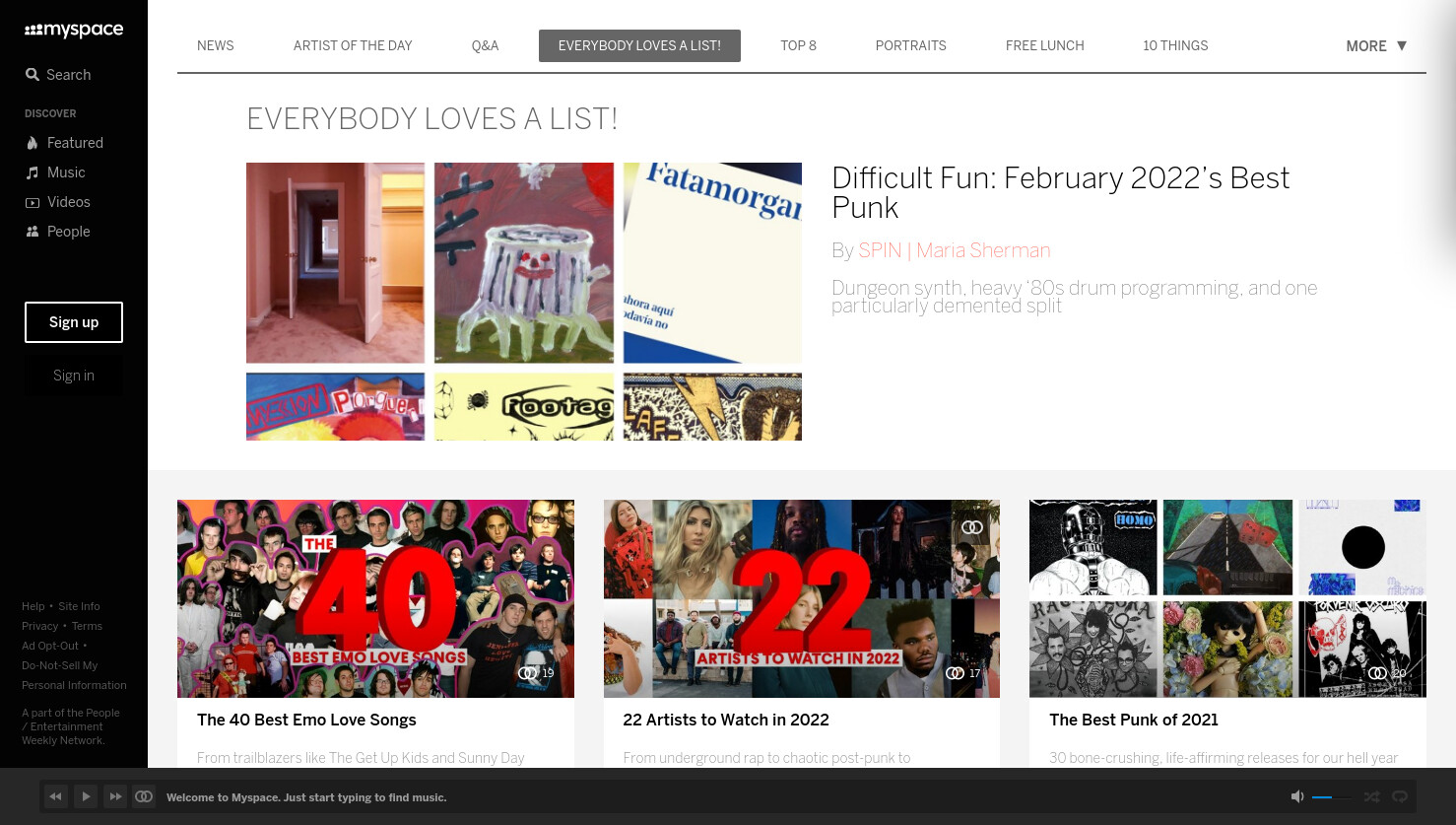Screen dimensions: 1456x825
Task: Open the Terms footer link
Action: (87, 626)
